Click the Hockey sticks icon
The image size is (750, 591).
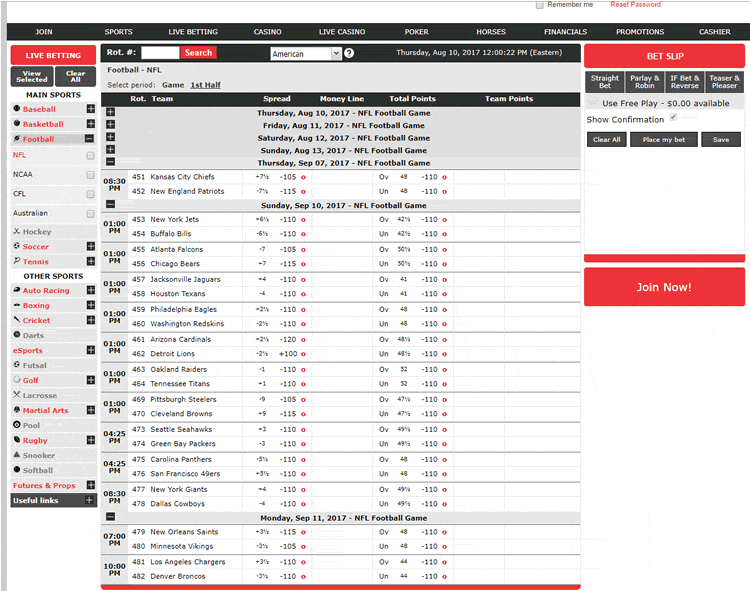[17, 231]
